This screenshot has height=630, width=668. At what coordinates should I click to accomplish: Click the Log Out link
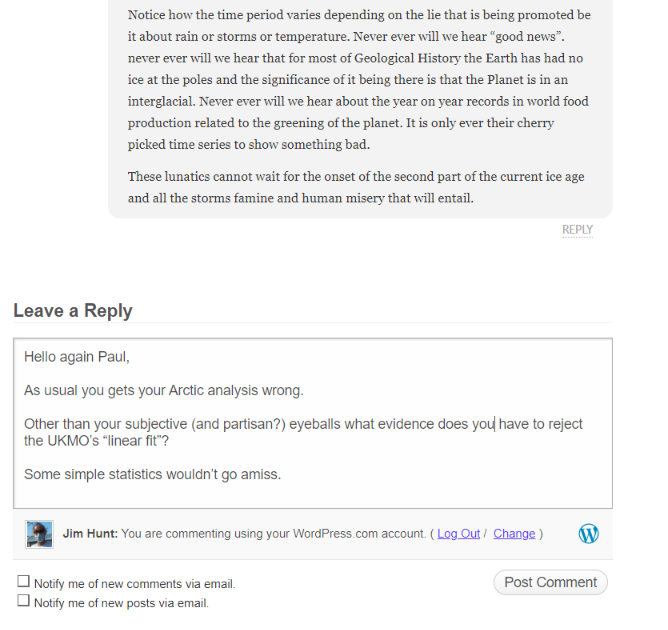pos(458,534)
